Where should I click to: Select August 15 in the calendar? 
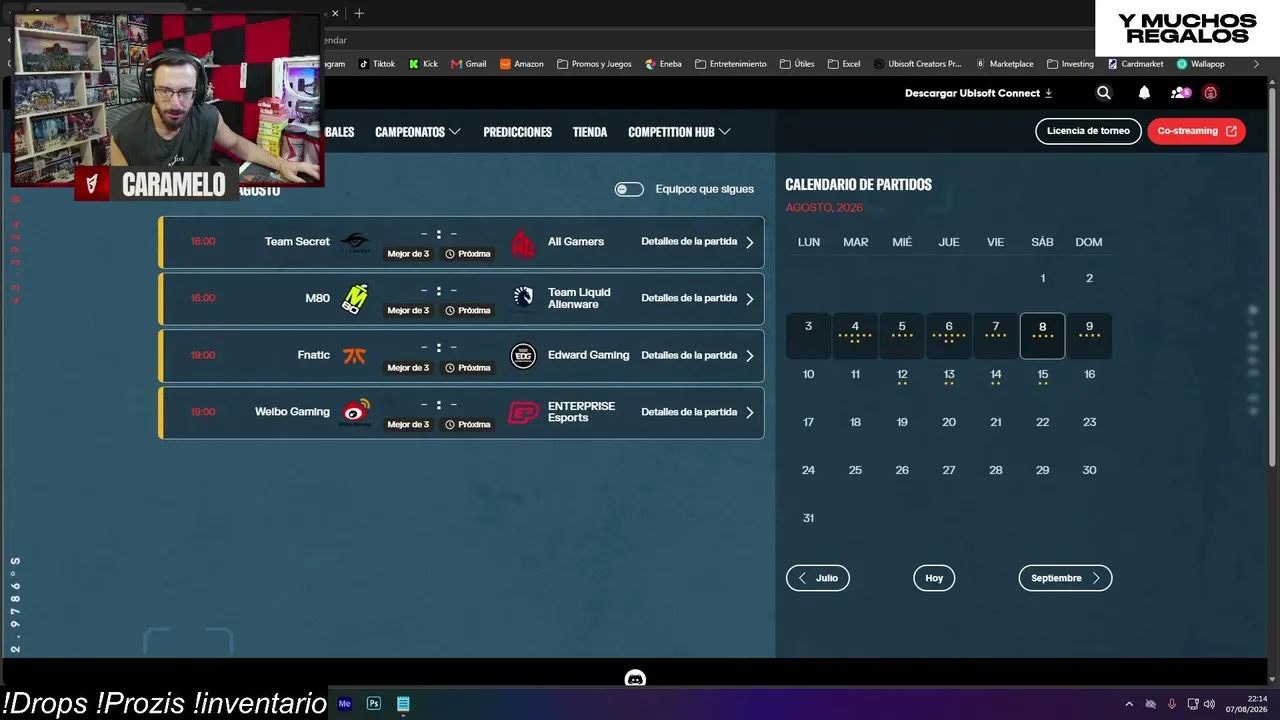(x=1042, y=376)
